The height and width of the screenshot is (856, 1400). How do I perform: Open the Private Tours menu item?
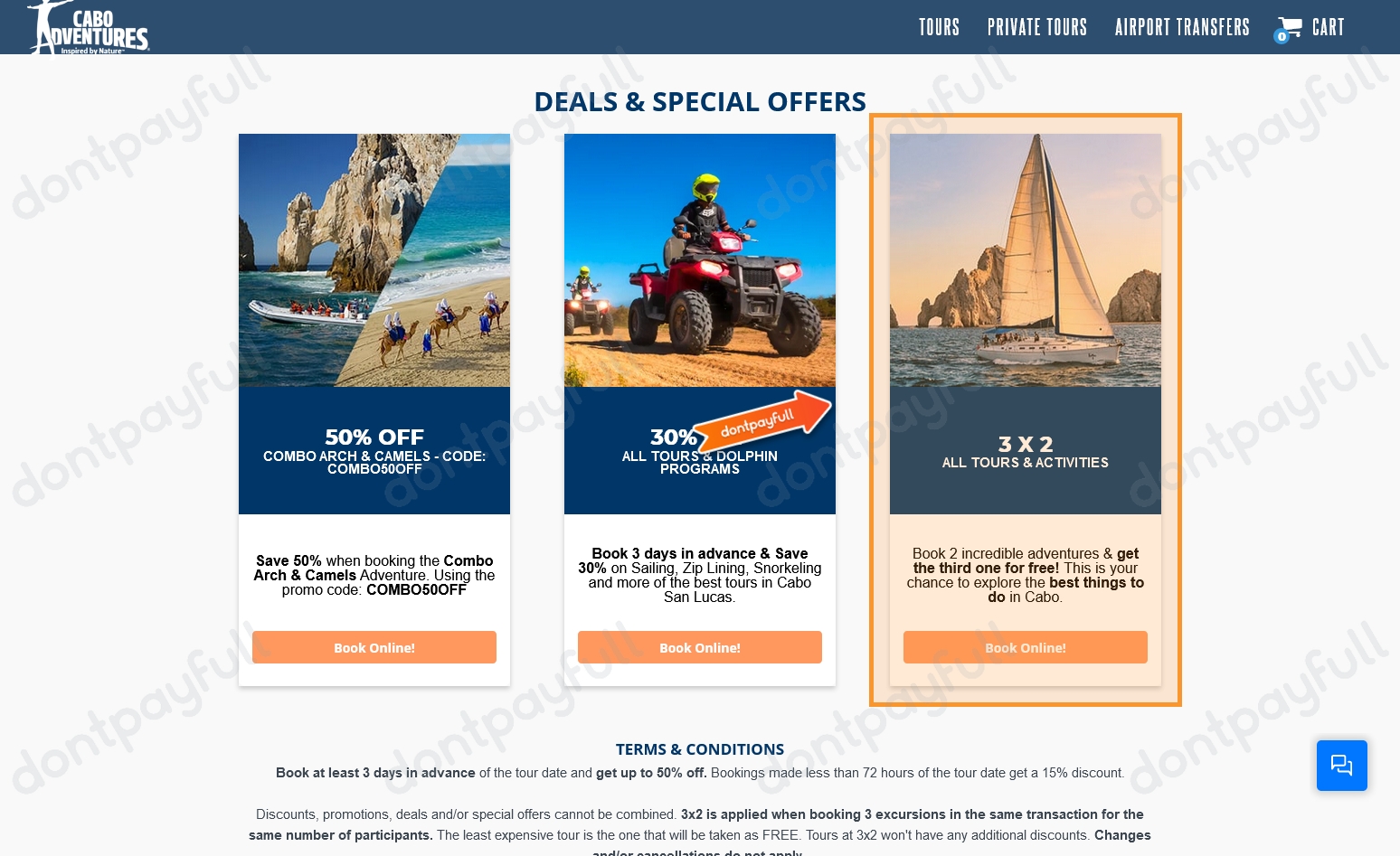[x=1037, y=27]
